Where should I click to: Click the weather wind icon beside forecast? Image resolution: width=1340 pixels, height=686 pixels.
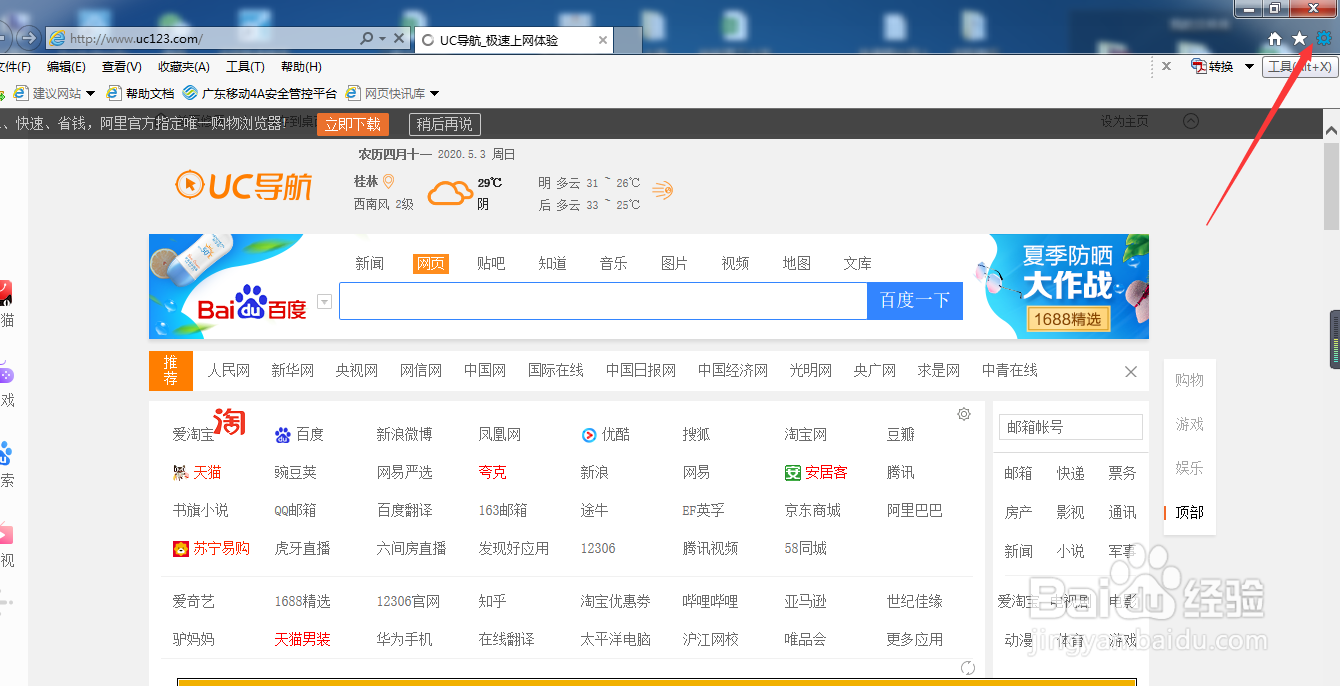[662, 190]
